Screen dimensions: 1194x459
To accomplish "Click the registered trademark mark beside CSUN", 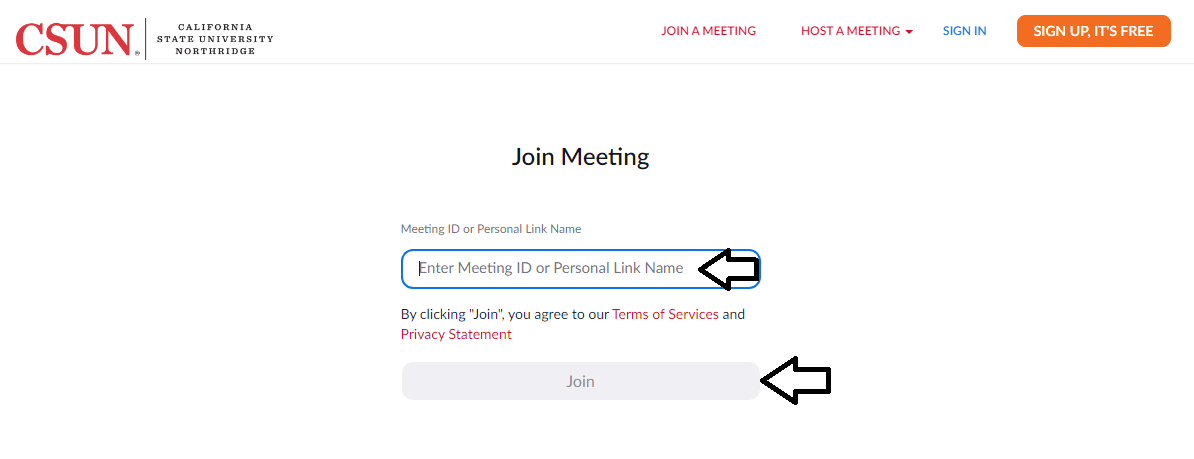I will (x=137, y=54).
